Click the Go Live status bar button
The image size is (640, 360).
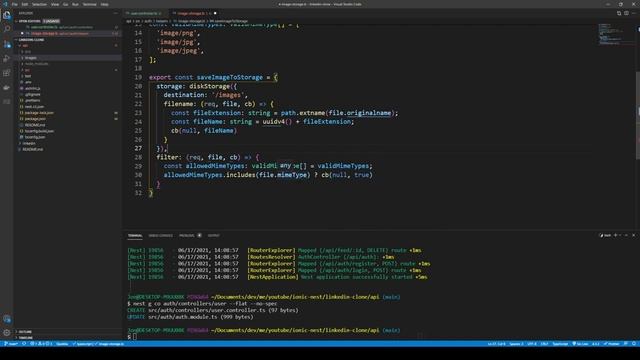point(580,344)
